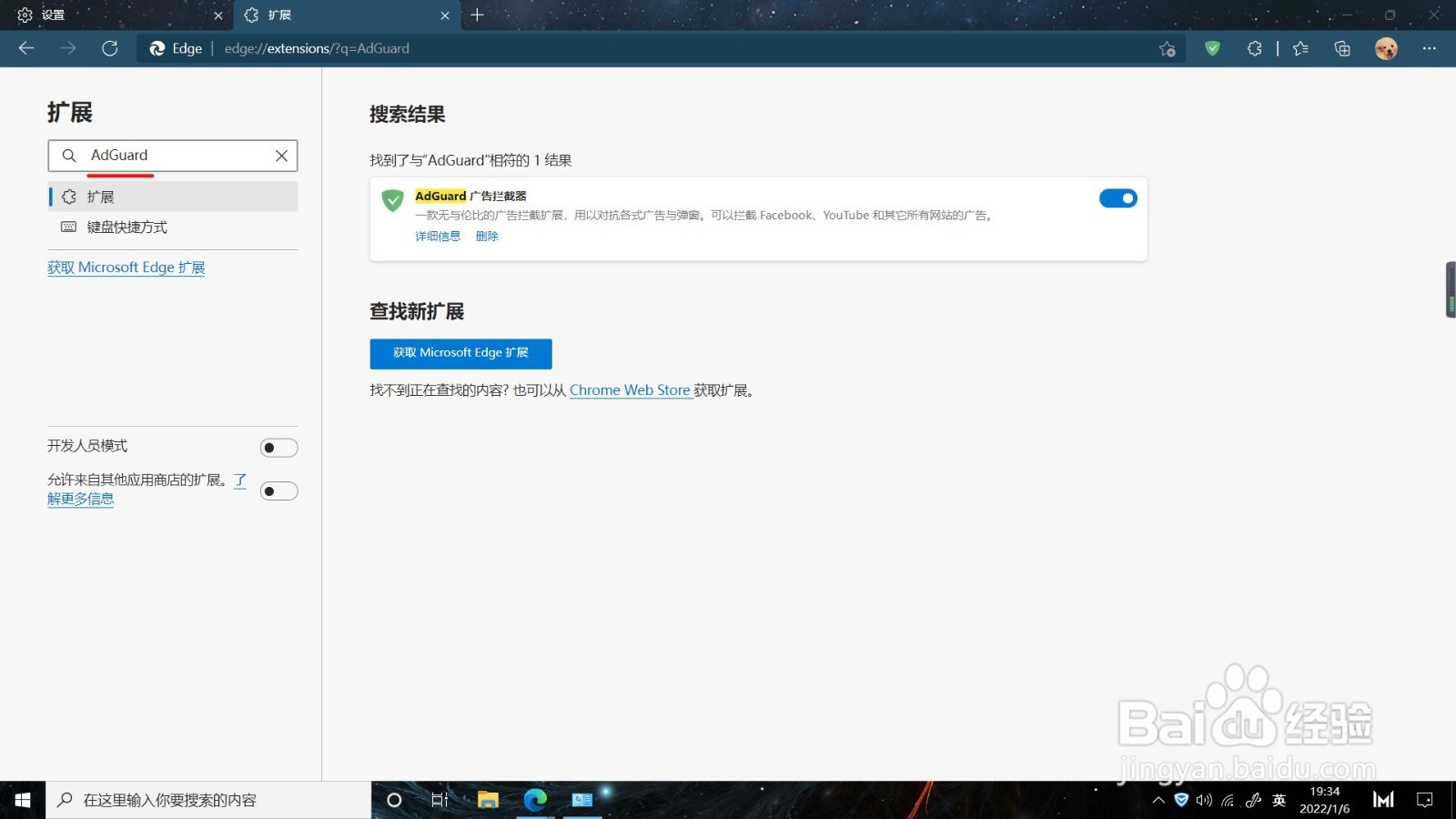Close the 设置 tab

[x=217, y=15]
